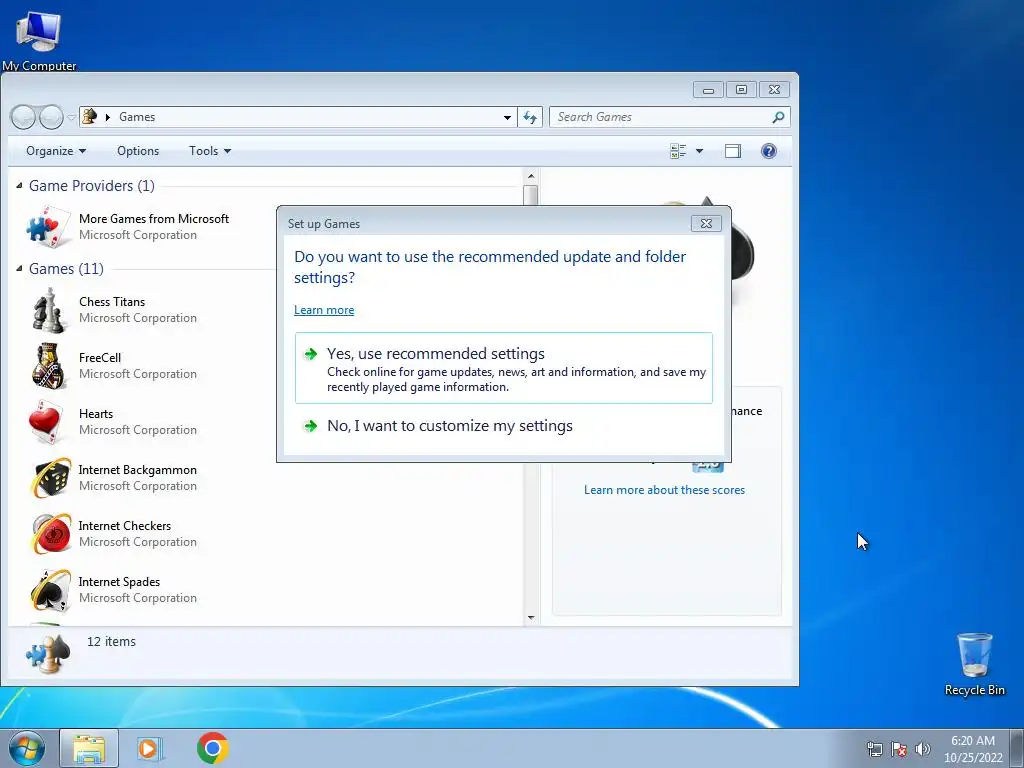Choose Yes, use recommended settings
Viewport: 1024px width, 768px height.
[504, 368]
